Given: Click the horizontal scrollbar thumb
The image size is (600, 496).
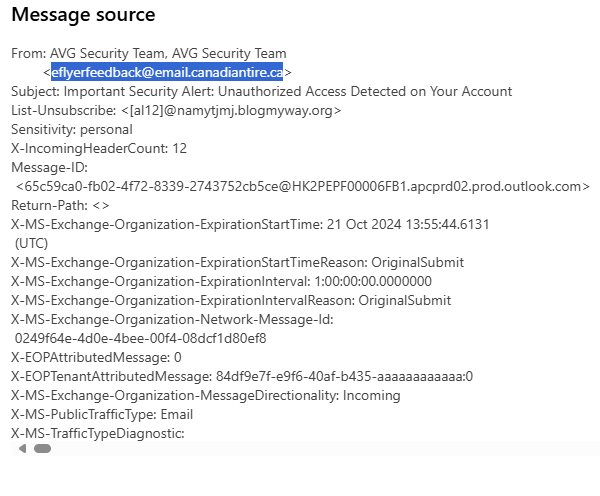Looking at the screenshot, I should (42, 449).
